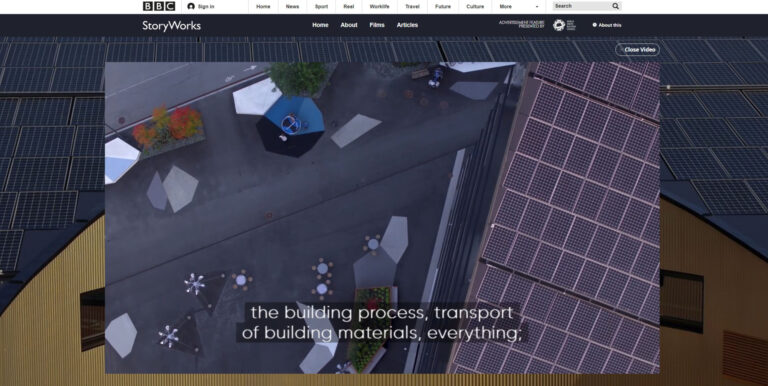Open the News section
The image size is (768, 386).
292,6
